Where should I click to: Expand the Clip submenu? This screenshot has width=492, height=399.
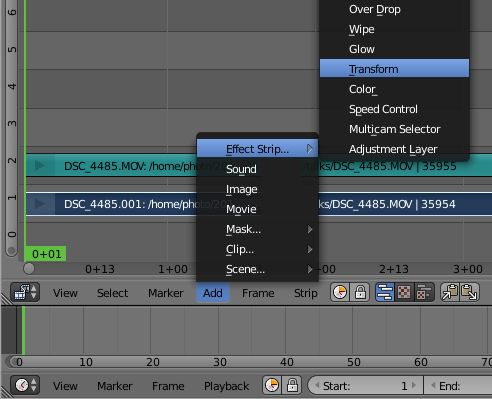pos(257,249)
